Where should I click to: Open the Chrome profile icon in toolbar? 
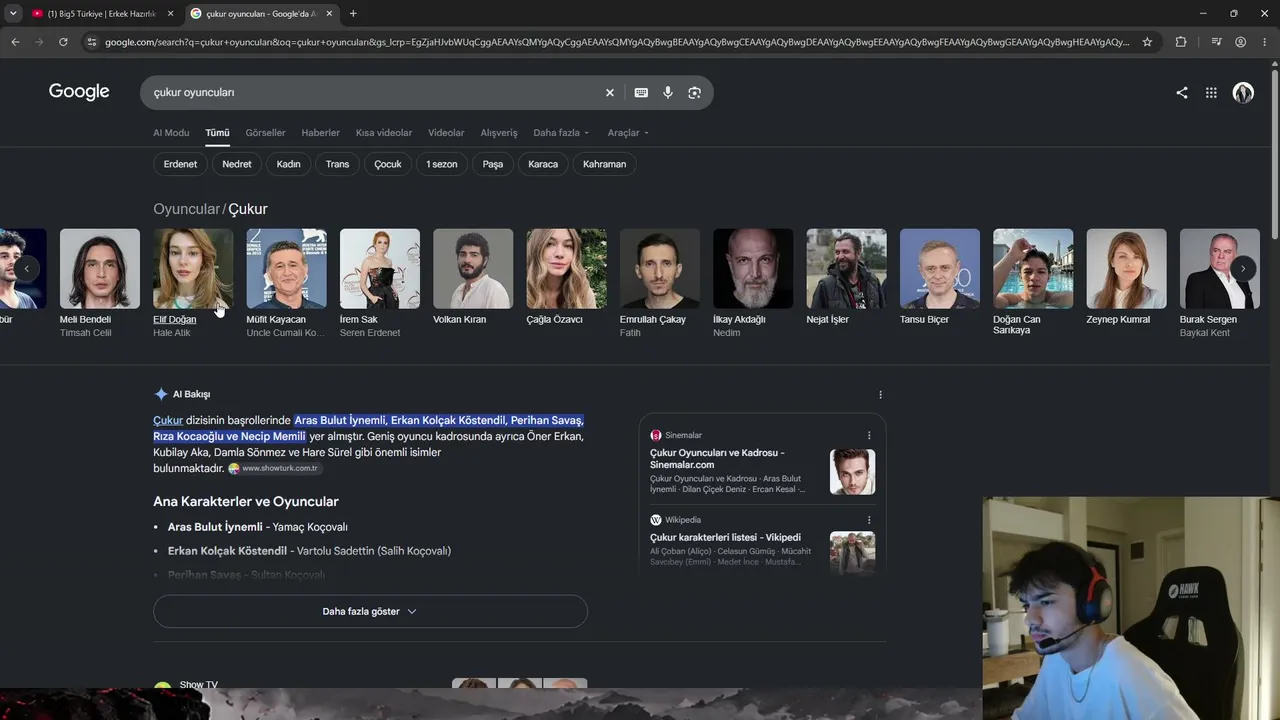coord(1240,42)
